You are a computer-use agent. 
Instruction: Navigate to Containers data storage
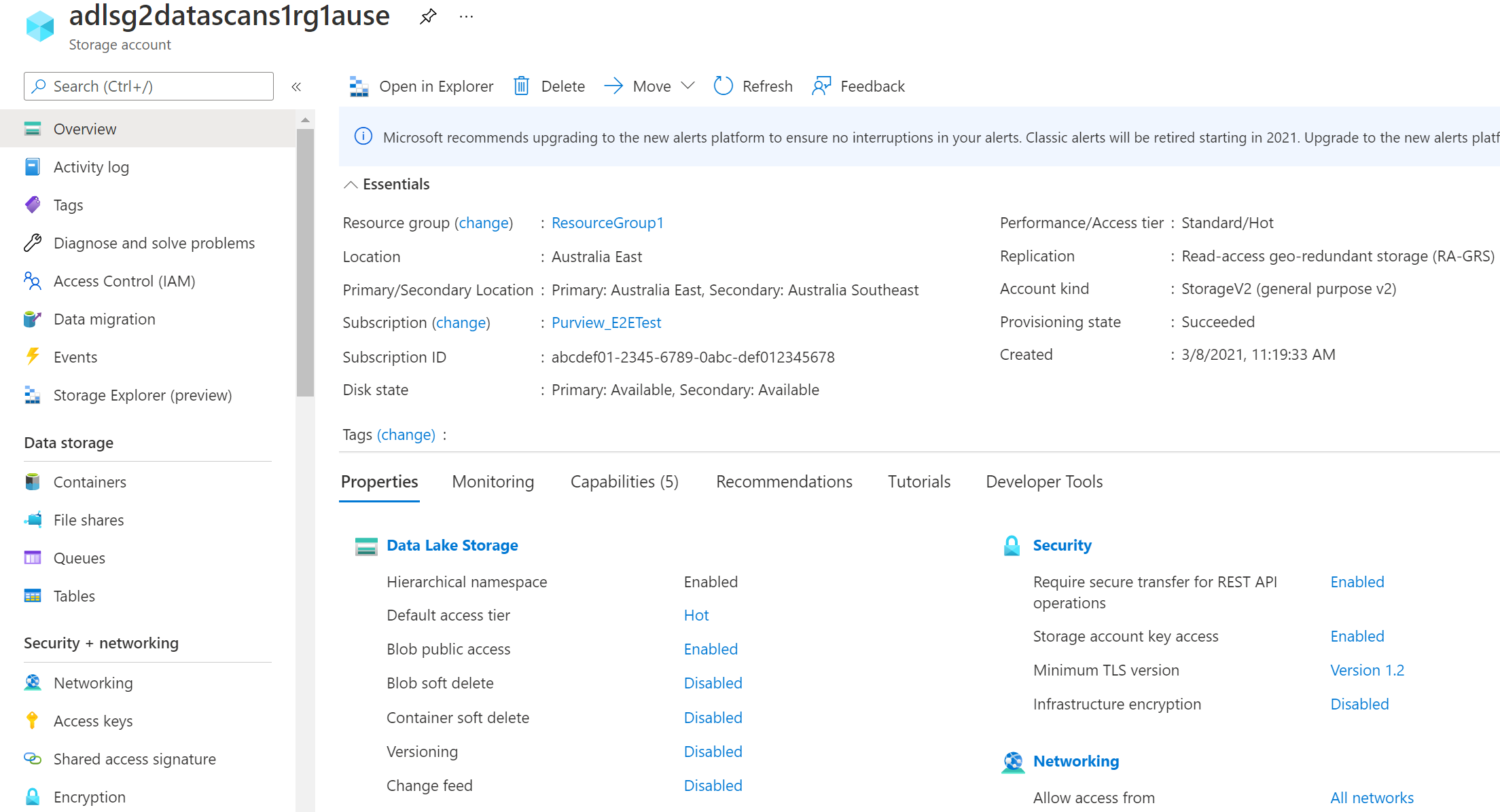click(x=91, y=481)
